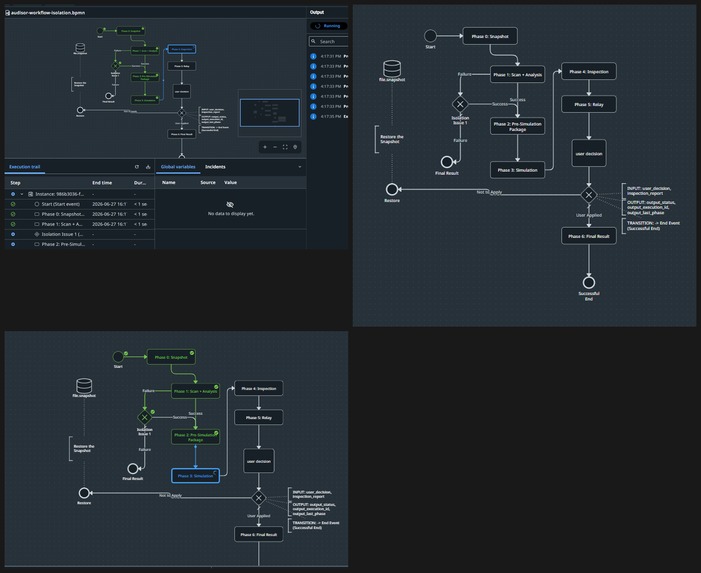Viewport: 701px width, 573px height.
Task: Select the Instance: 986b3036 row
Action: click(x=80, y=194)
